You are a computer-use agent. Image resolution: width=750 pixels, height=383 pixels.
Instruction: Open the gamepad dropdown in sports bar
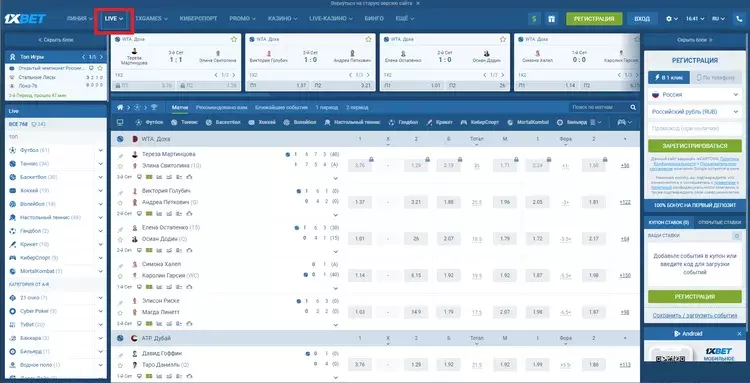[x=625, y=122]
